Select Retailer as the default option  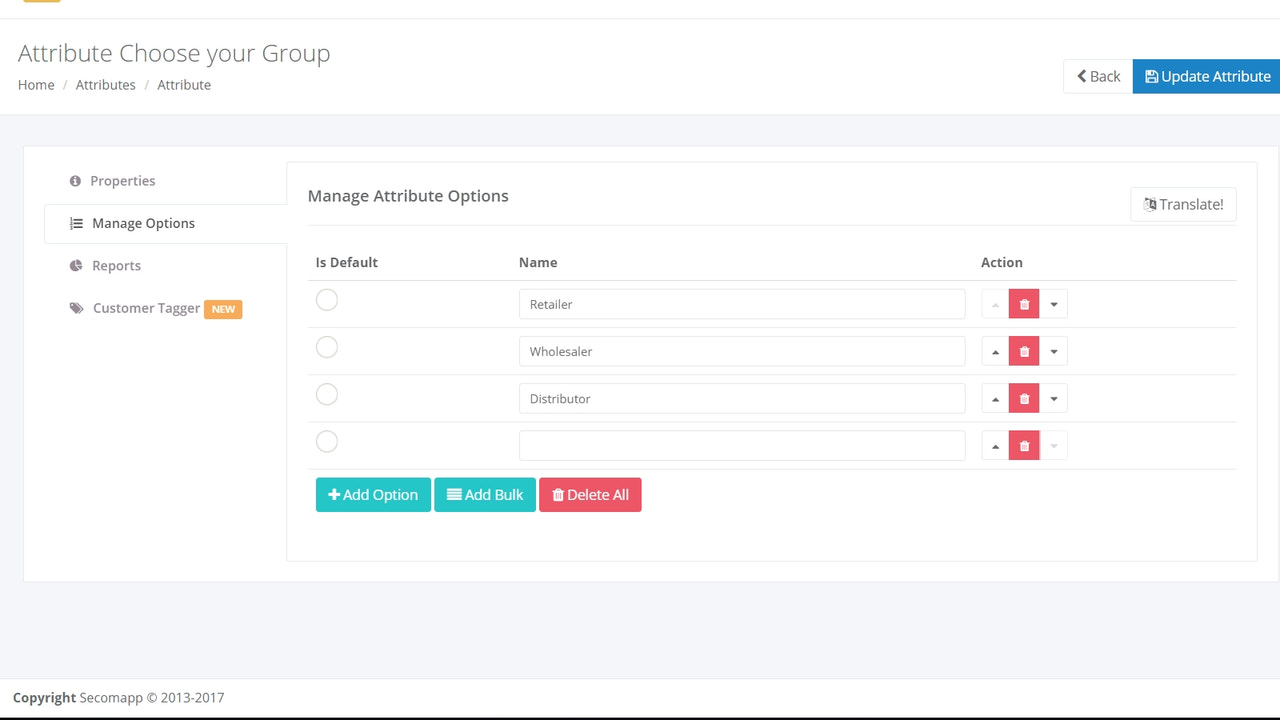click(327, 299)
